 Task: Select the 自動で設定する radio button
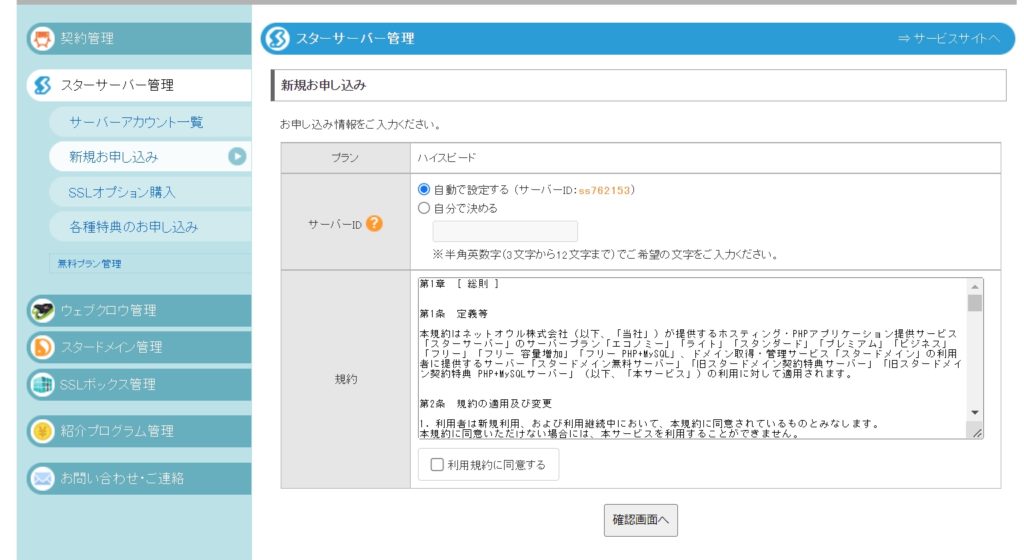[x=424, y=189]
